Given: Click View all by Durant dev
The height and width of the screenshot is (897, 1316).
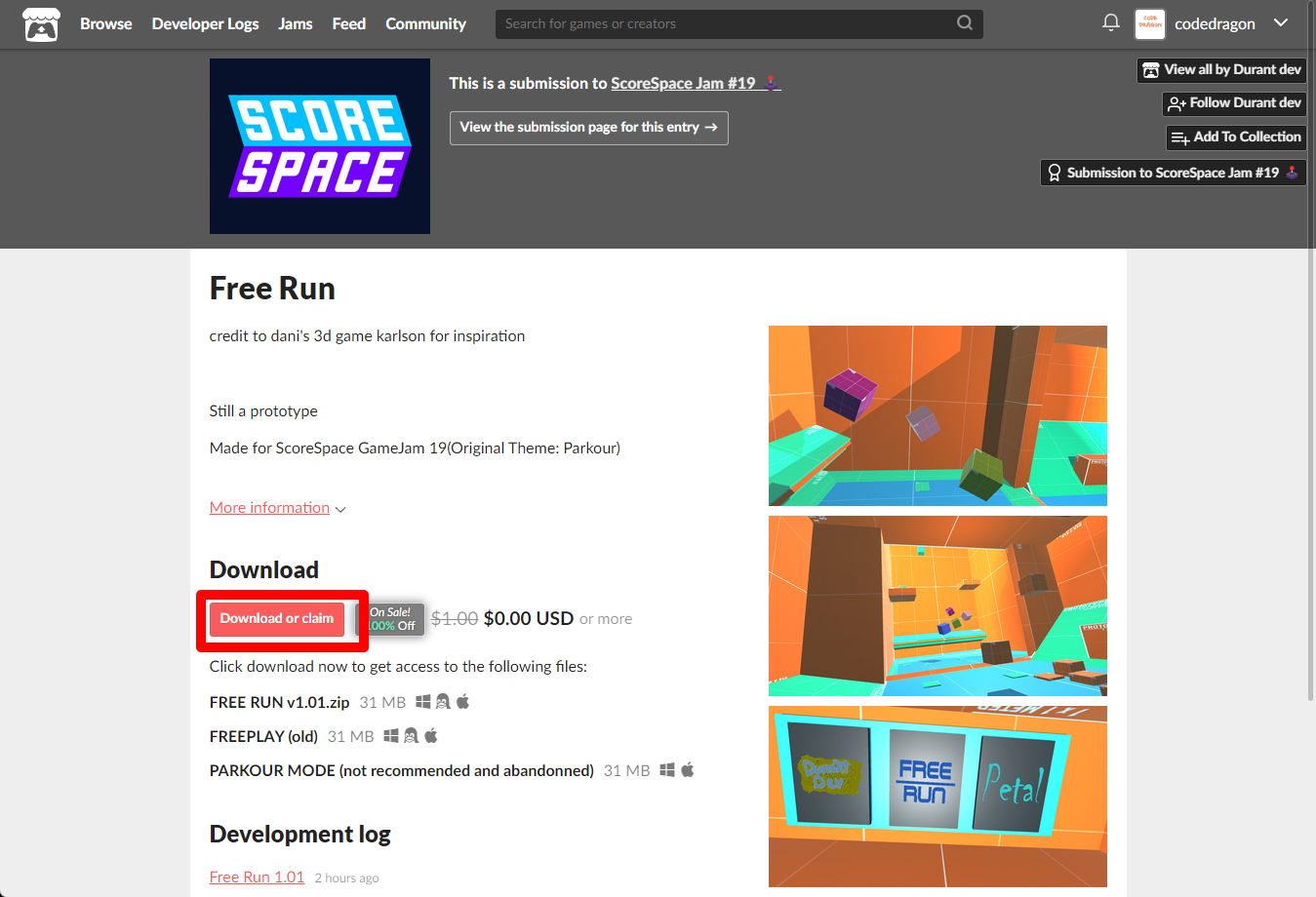Looking at the screenshot, I should point(1221,70).
